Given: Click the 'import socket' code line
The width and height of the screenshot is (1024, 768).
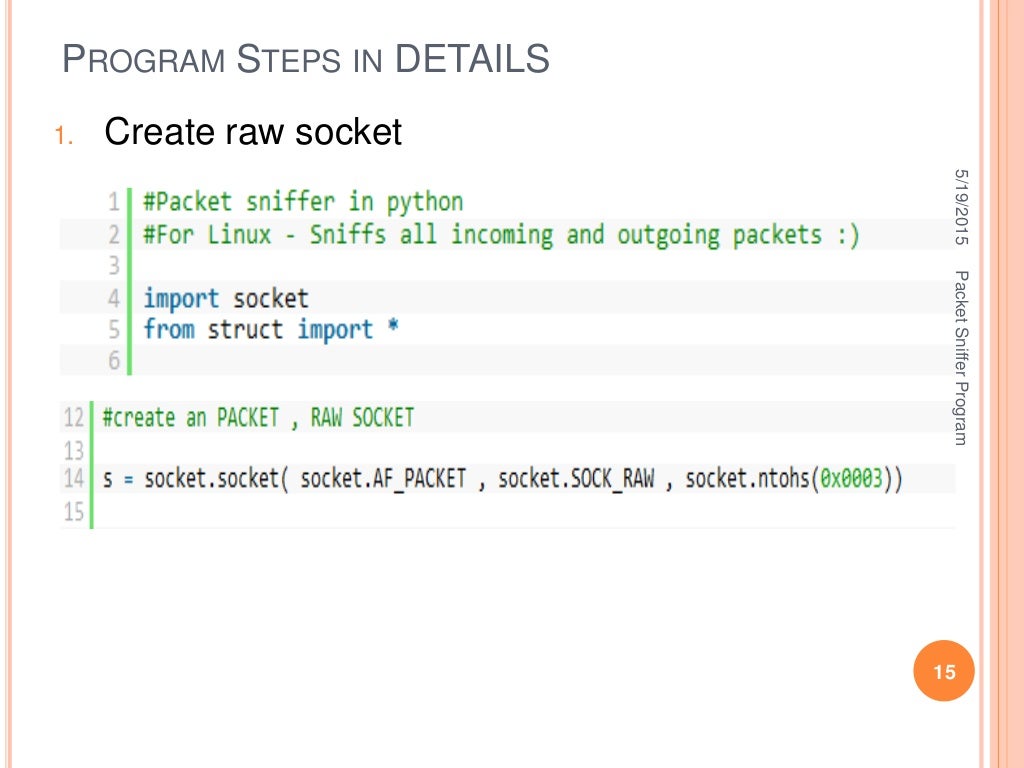Looking at the screenshot, I should (226, 298).
